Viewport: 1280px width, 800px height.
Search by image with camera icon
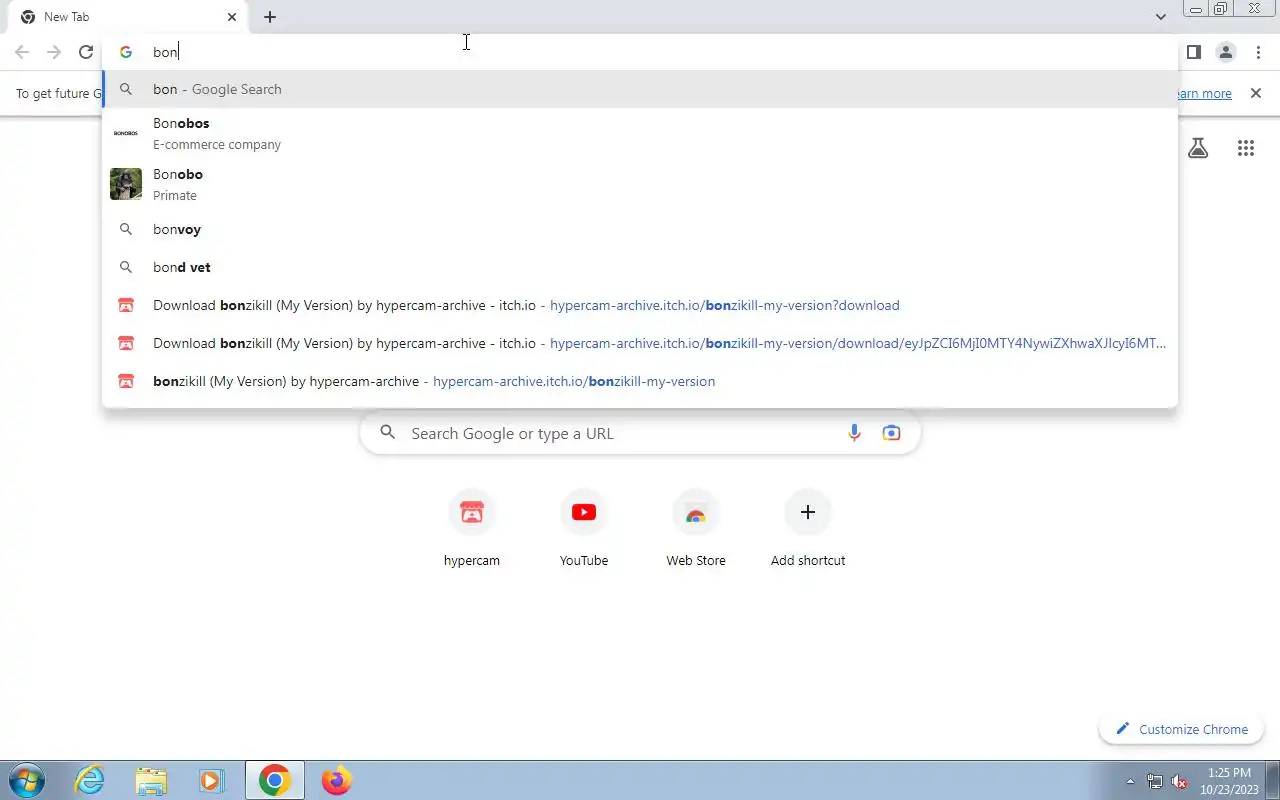891,433
